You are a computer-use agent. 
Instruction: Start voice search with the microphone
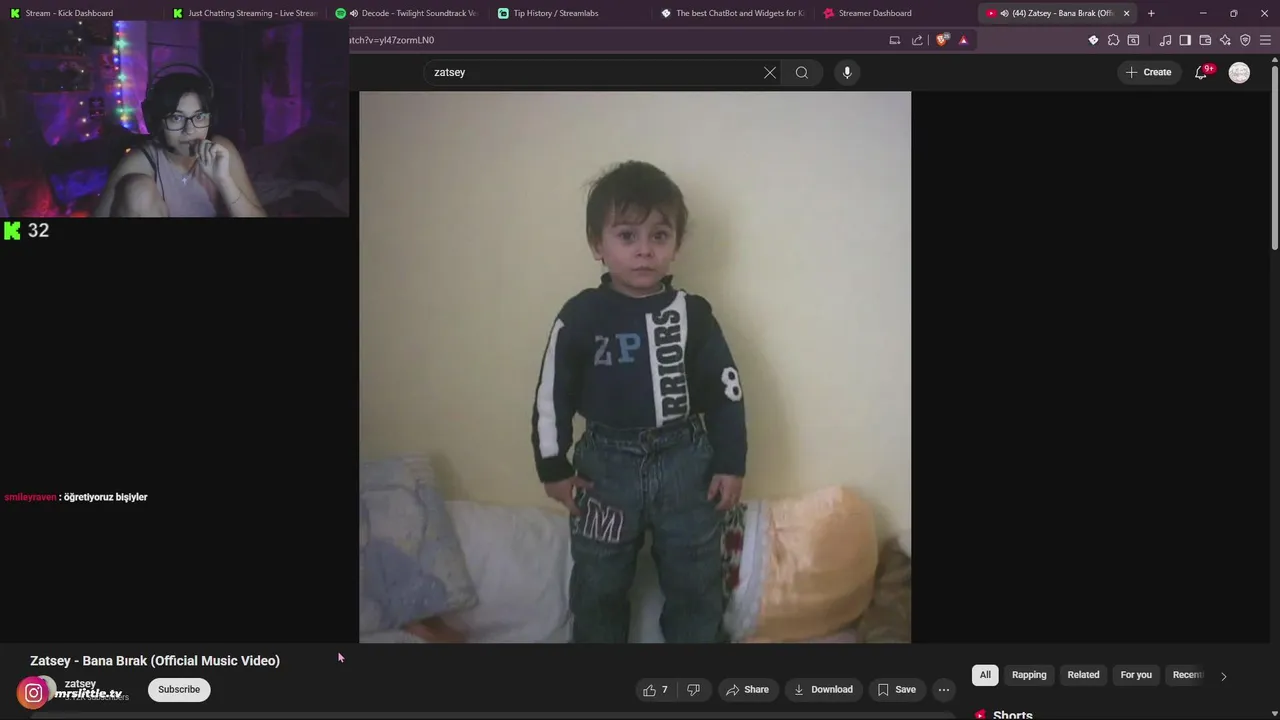(x=847, y=72)
